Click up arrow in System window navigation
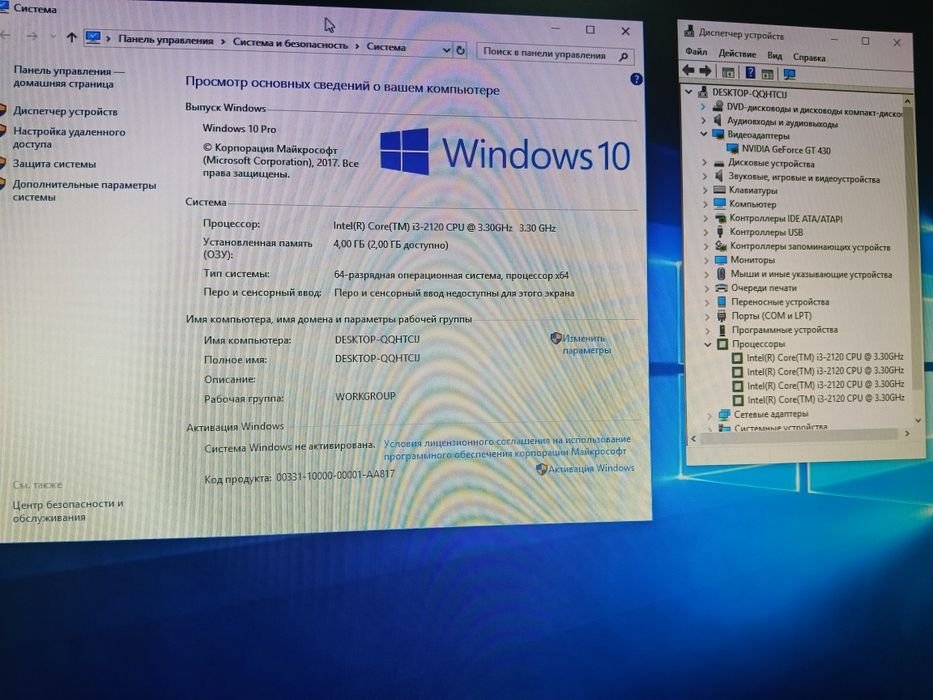The height and width of the screenshot is (700, 933). (x=71, y=38)
